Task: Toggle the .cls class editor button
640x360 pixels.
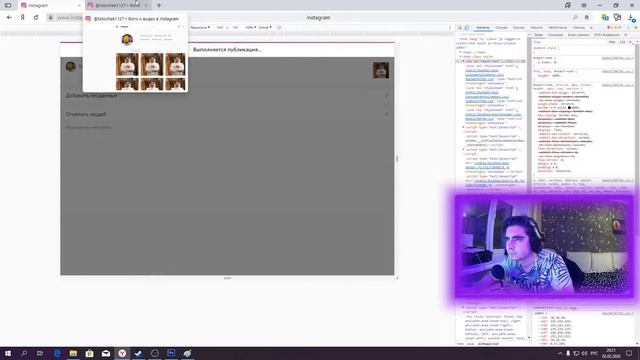Action: click(x=622, y=42)
